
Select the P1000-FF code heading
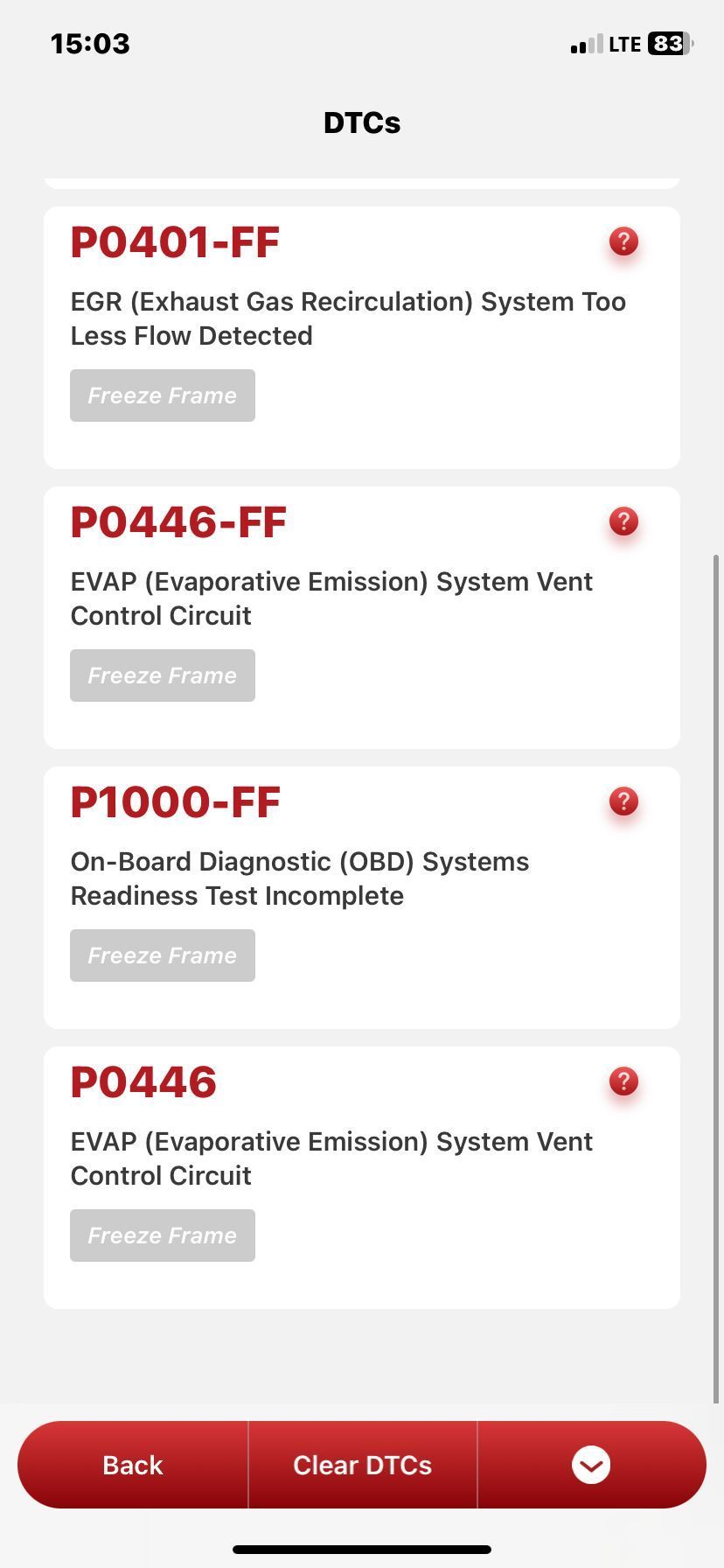pyautogui.click(x=176, y=802)
